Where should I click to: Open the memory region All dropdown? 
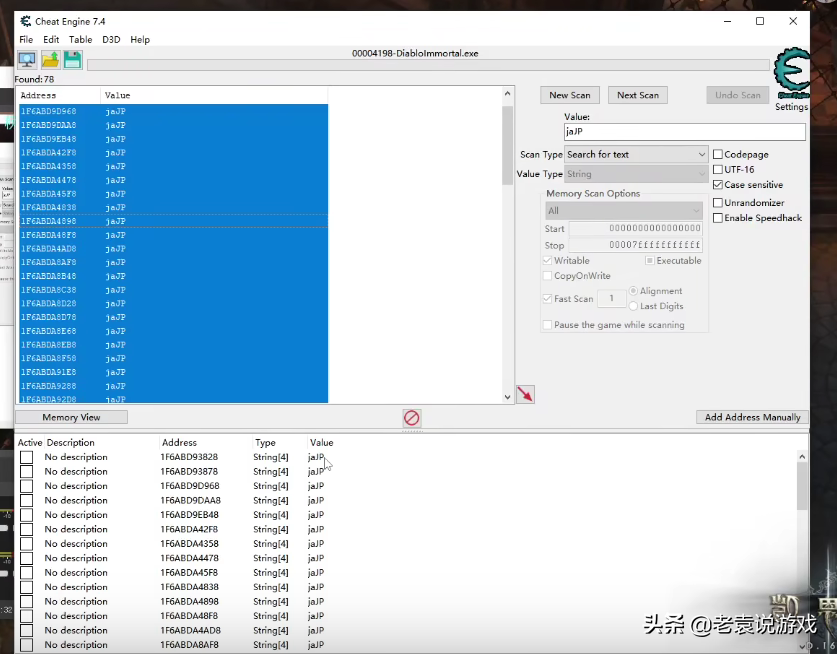[x=624, y=211]
